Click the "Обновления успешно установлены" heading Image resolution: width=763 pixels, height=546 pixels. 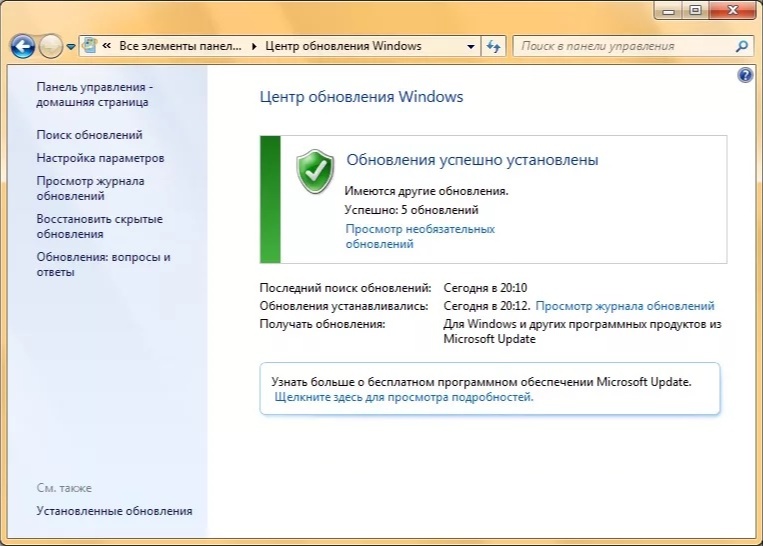(x=472, y=160)
